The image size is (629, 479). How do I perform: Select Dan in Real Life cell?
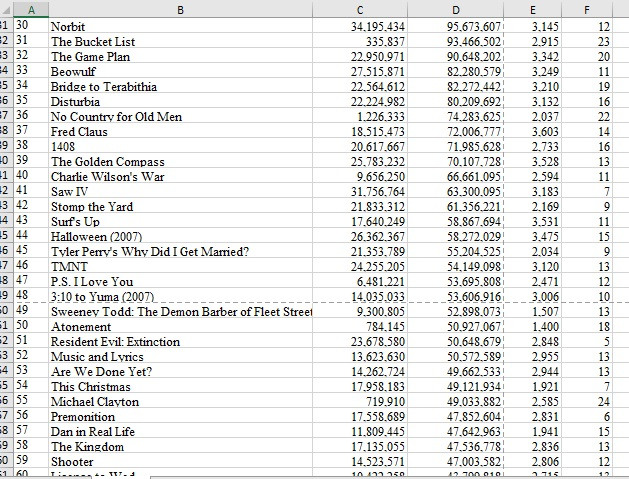(x=181, y=432)
